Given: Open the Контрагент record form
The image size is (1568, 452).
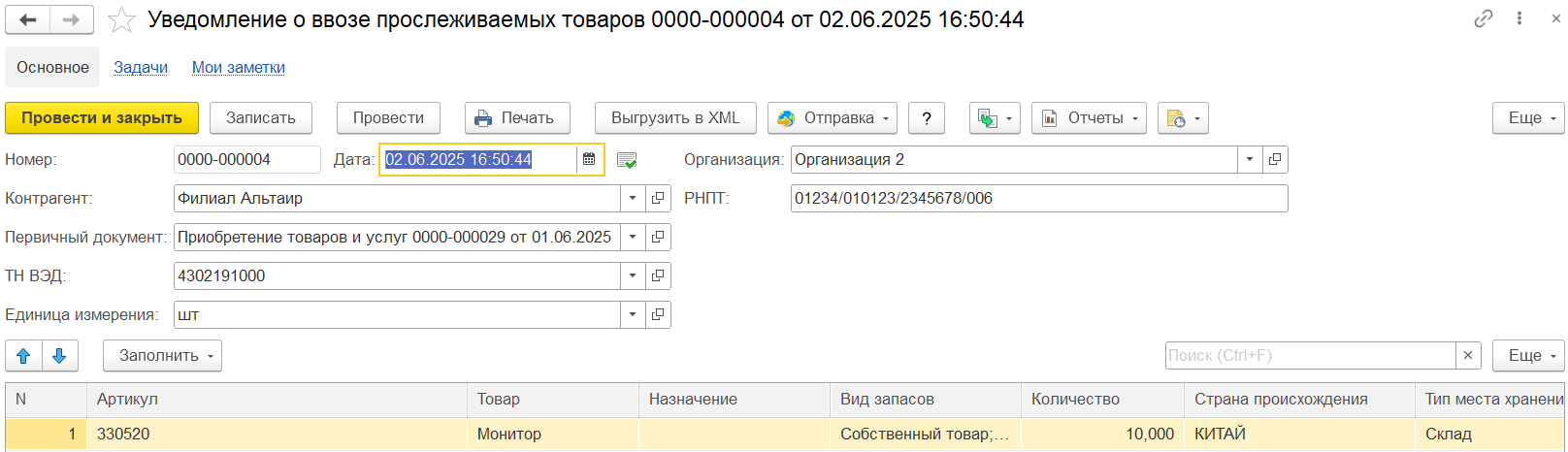Looking at the screenshot, I should [x=658, y=198].
